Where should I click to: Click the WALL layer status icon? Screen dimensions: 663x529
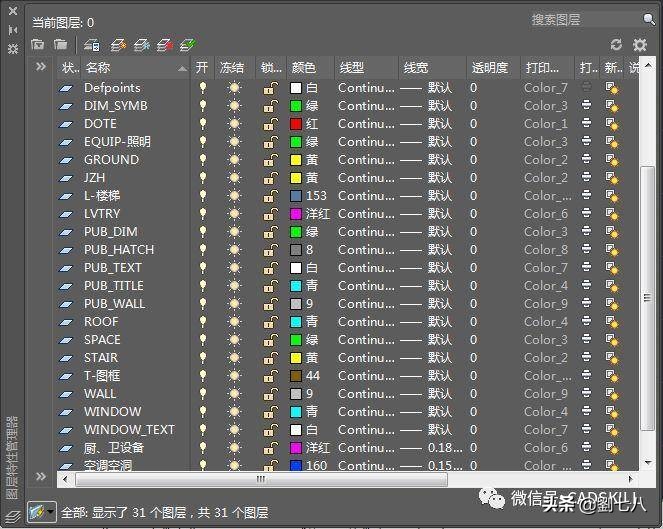(66, 394)
